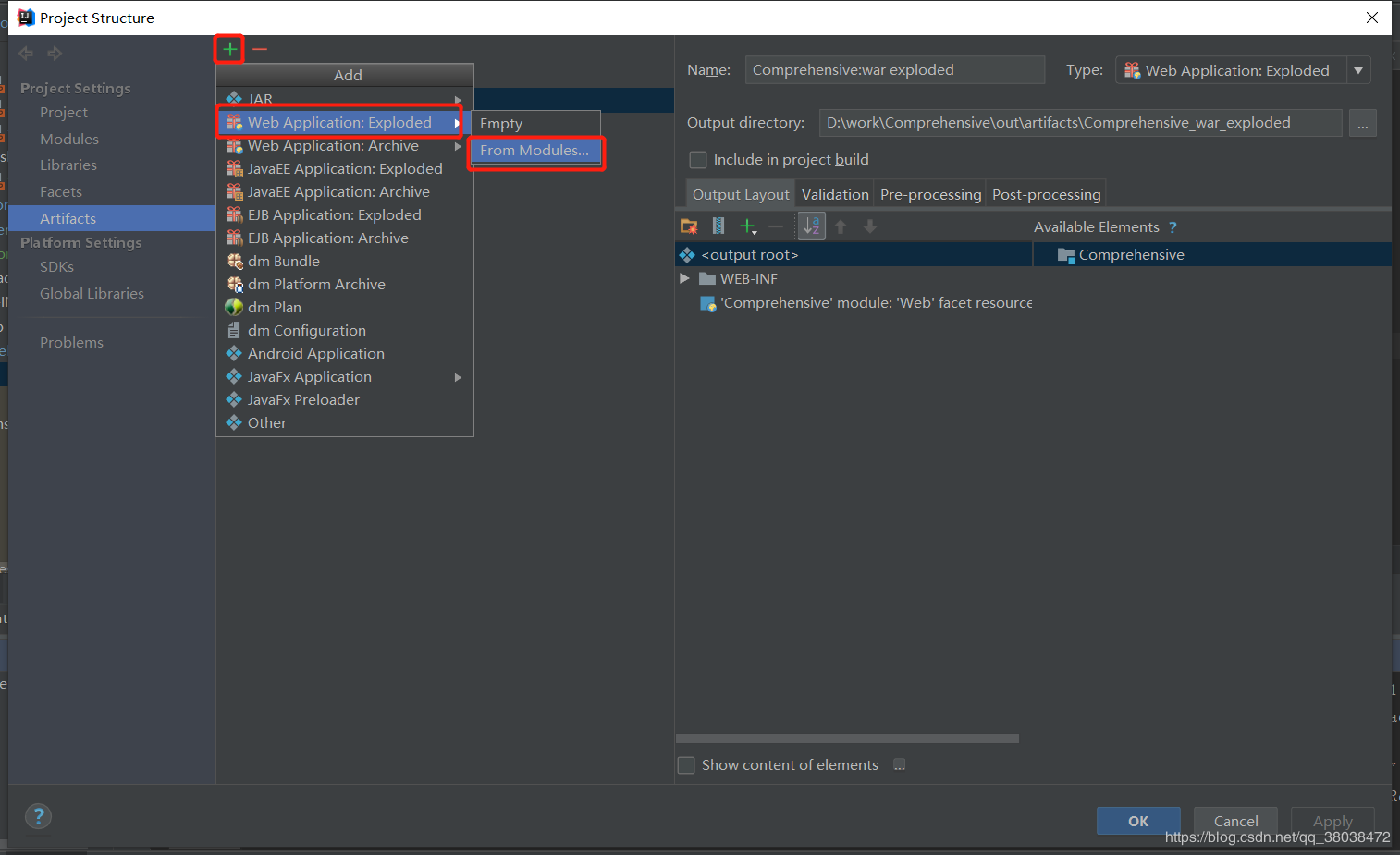Screen dimensions: 1400x855
Task: Expand the WEB-INF tree node
Action: click(684, 278)
